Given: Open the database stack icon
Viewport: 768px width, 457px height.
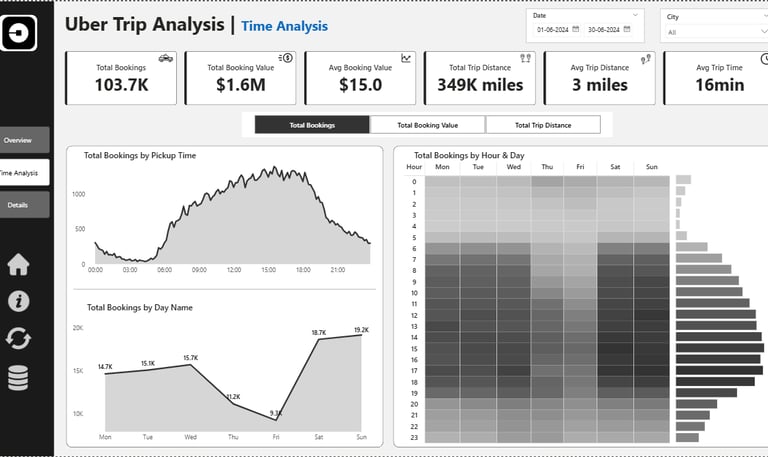Looking at the screenshot, I should point(18,378).
